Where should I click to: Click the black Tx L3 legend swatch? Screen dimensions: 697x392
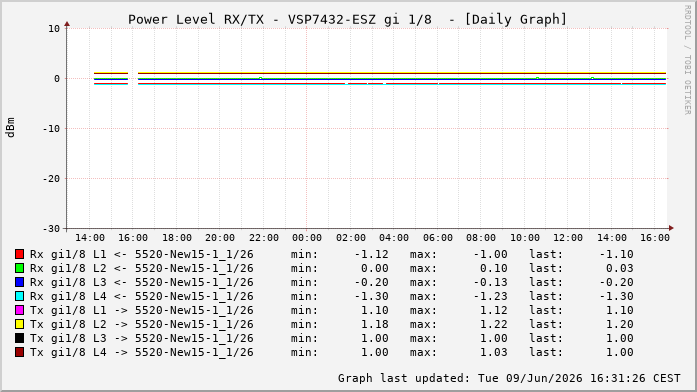pos(19,338)
